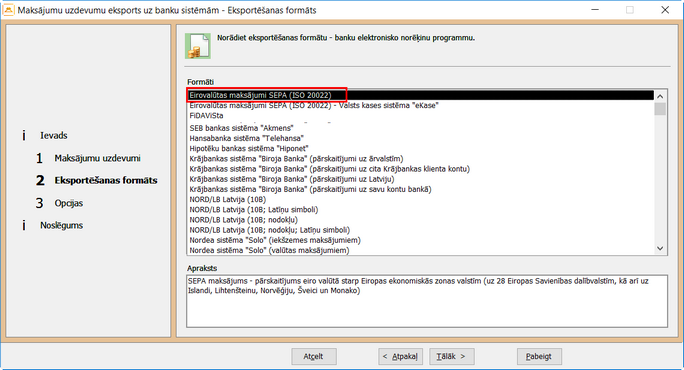Open the Noslēgums wizard step
684x370 pixels.
(62, 226)
